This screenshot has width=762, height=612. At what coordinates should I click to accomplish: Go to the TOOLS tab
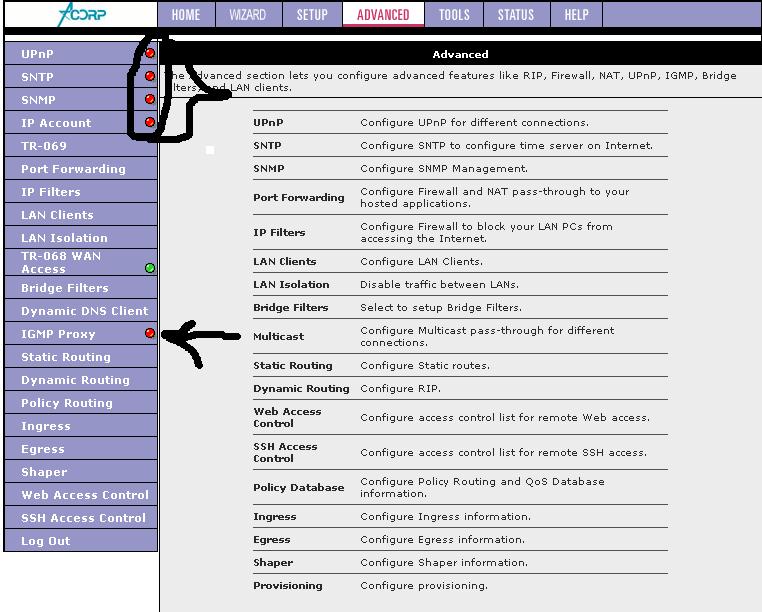click(x=454, y=15)
